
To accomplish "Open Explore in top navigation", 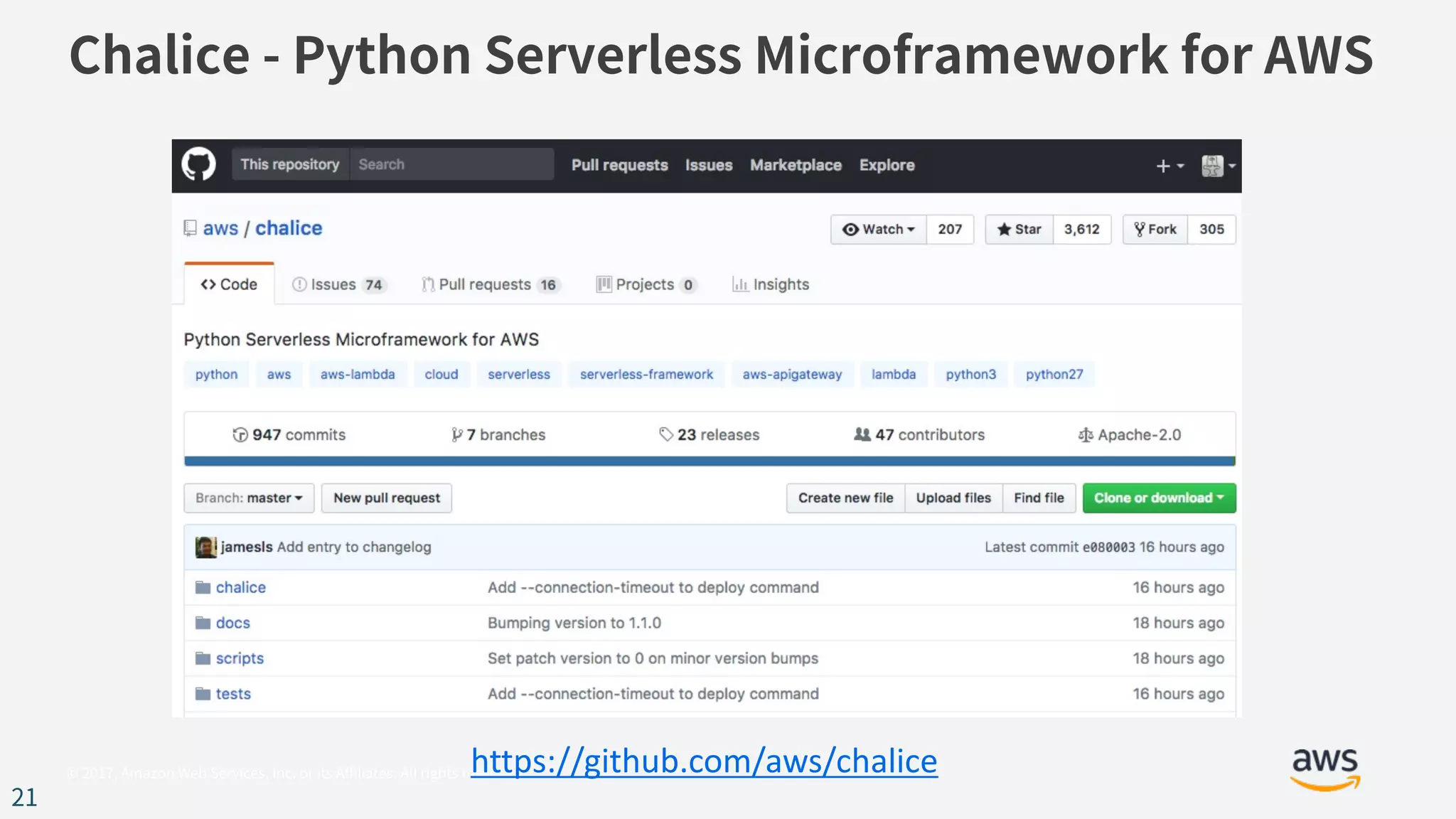I will [887, 165].
